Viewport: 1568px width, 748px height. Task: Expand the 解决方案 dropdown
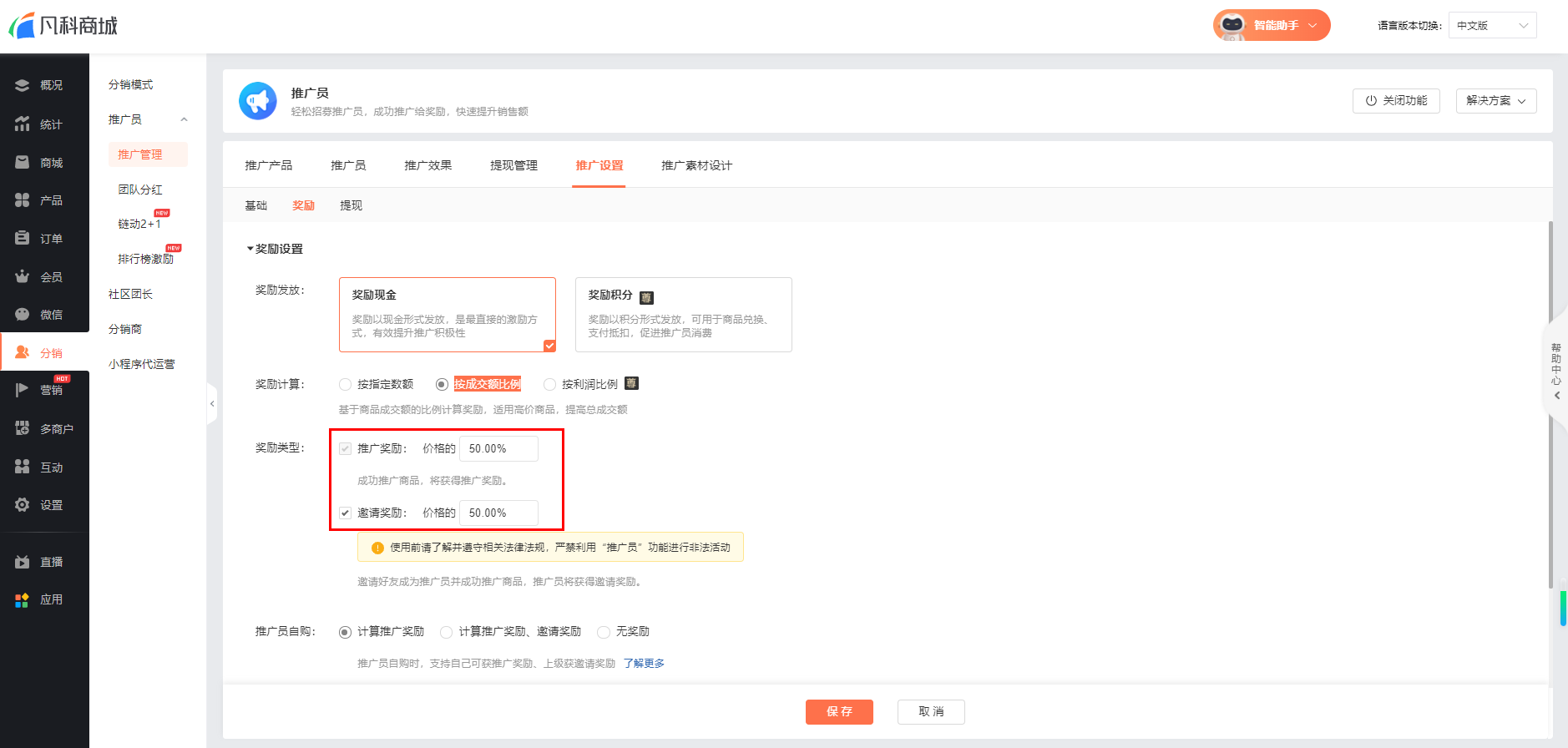coord(1496,100)
